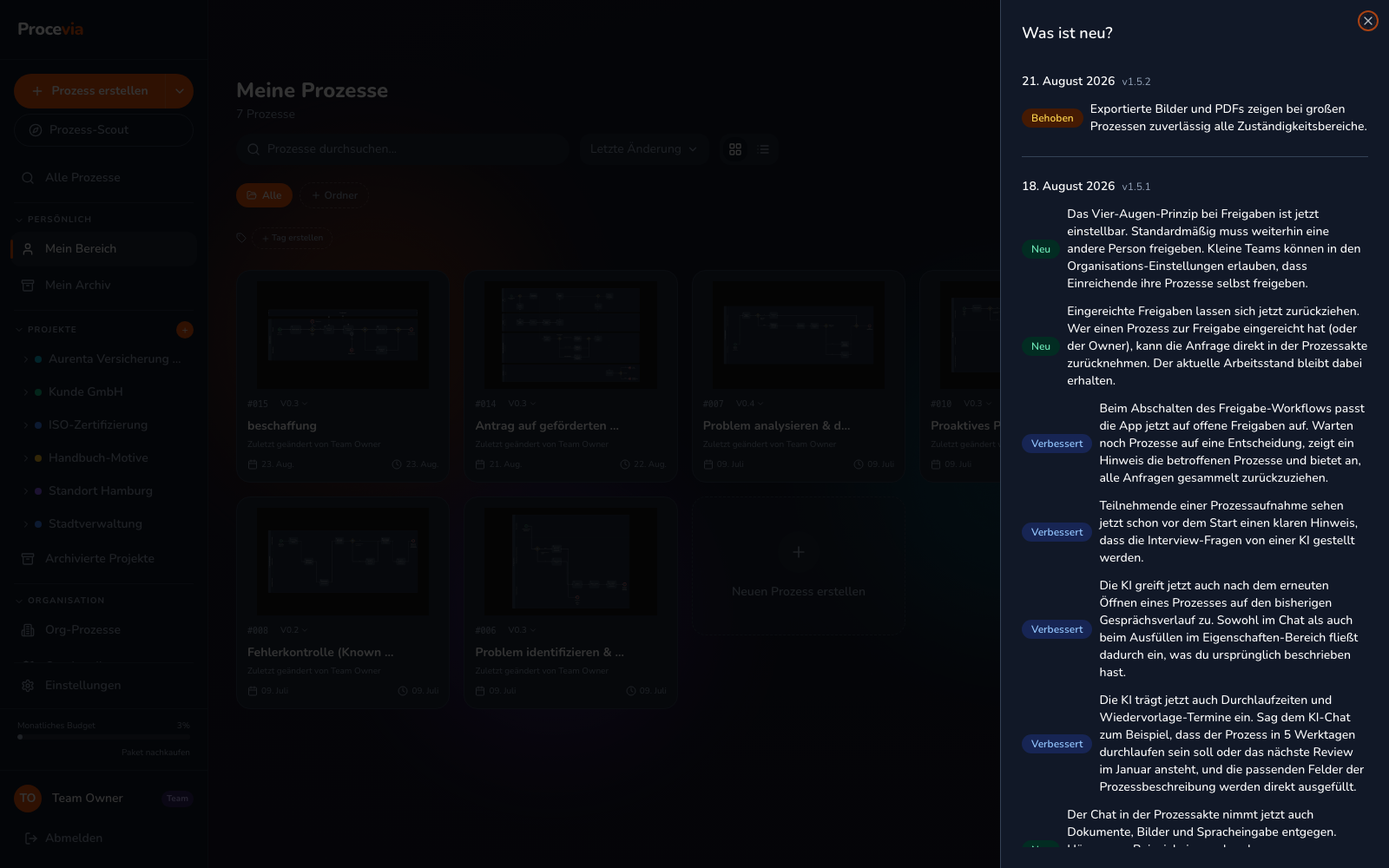Add a new project with the orange plus
This screenshot has height=868, width=1389.
click(185, 330)
